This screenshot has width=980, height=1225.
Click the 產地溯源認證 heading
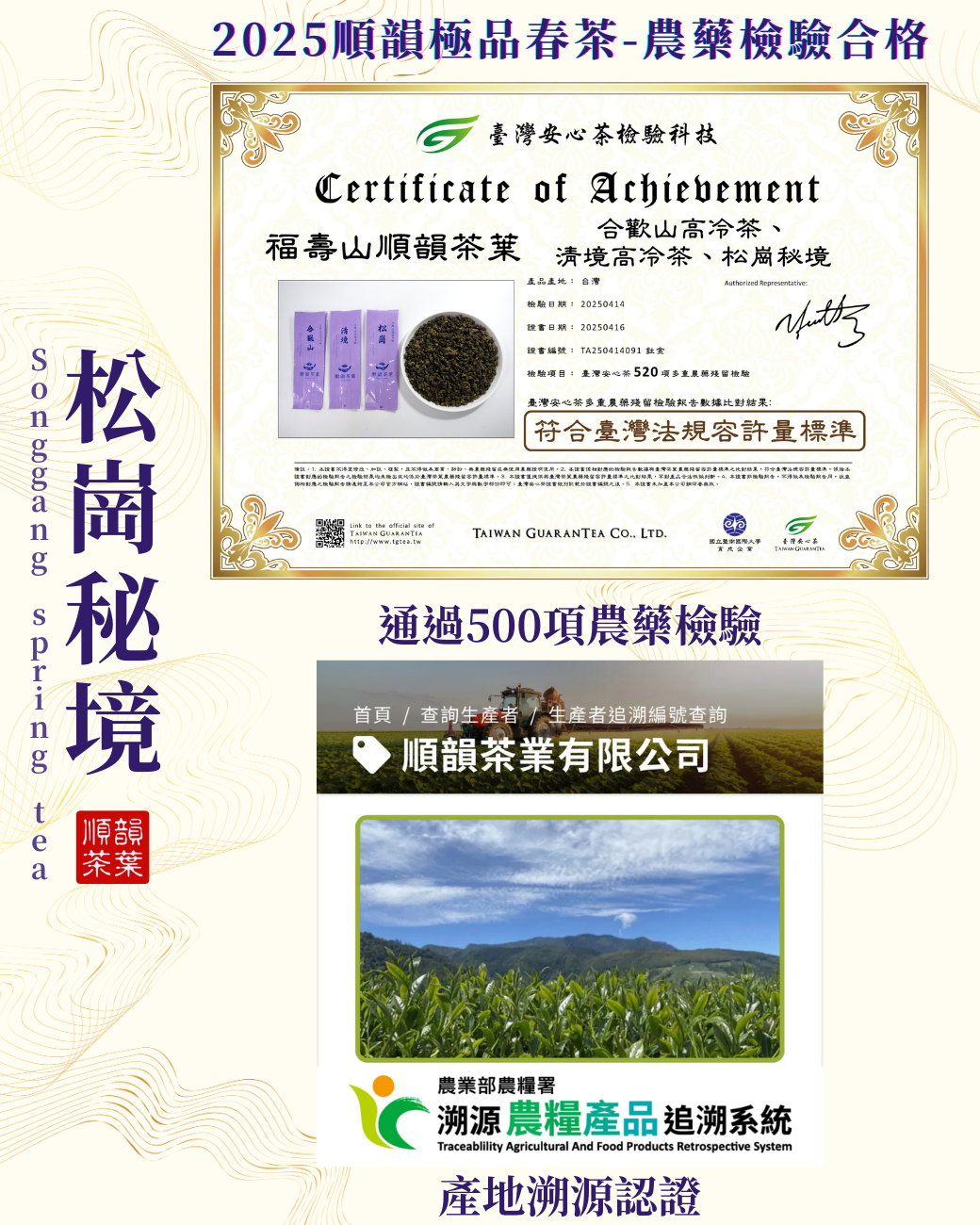[570, 1197]
